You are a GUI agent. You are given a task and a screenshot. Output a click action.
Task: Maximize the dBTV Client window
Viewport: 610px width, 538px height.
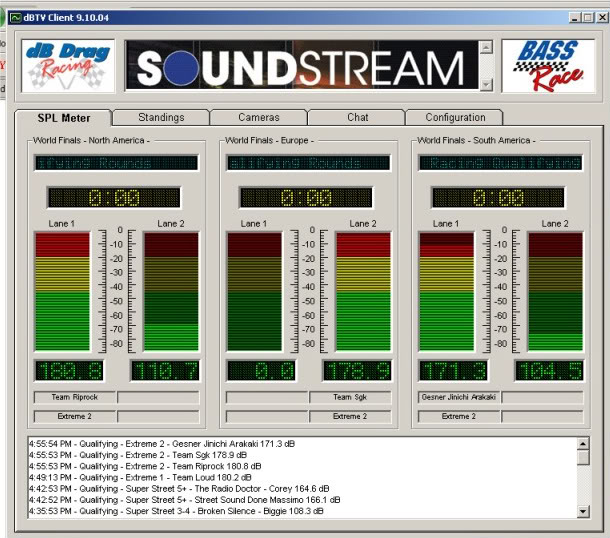588,18
